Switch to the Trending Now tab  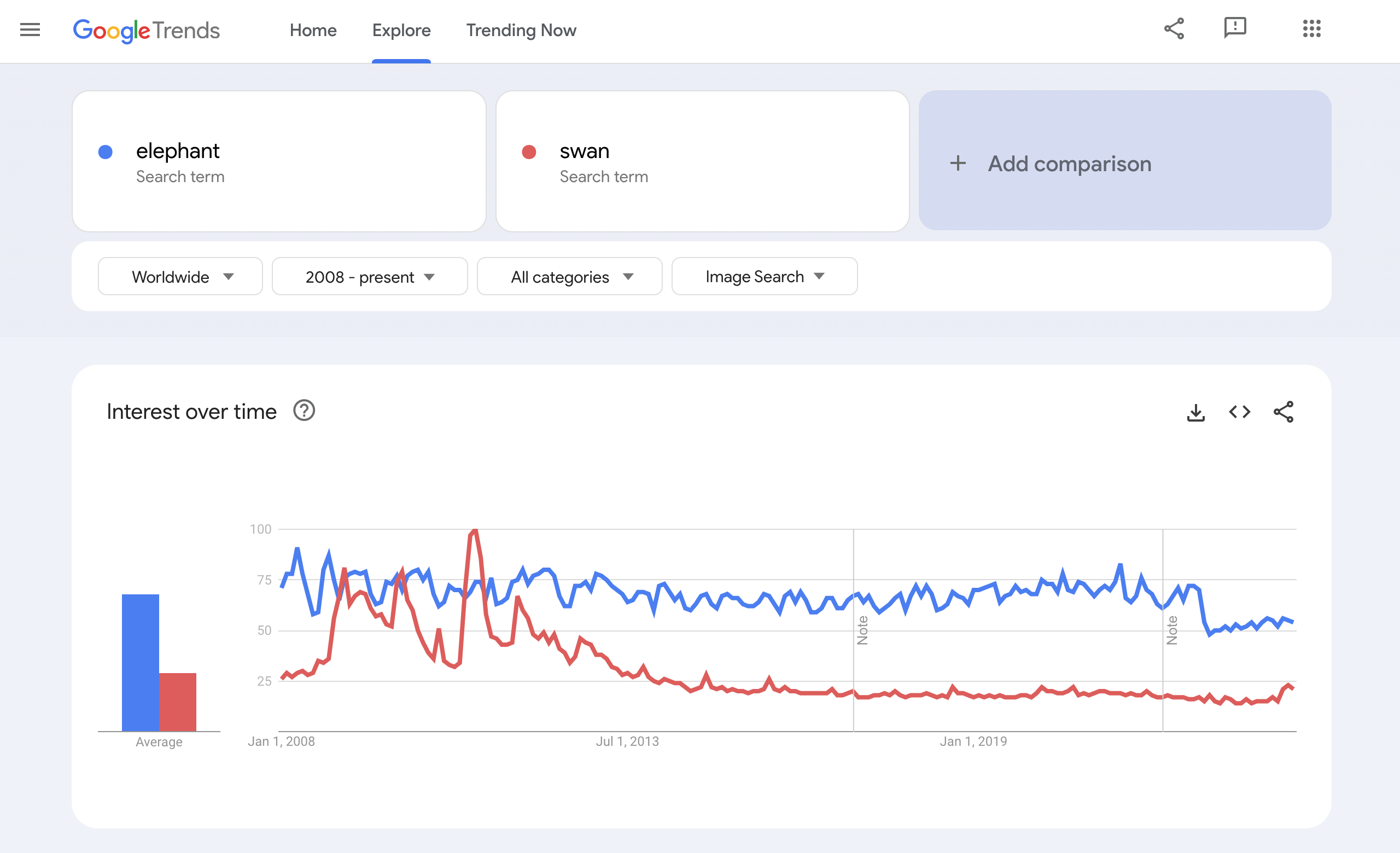521,30
